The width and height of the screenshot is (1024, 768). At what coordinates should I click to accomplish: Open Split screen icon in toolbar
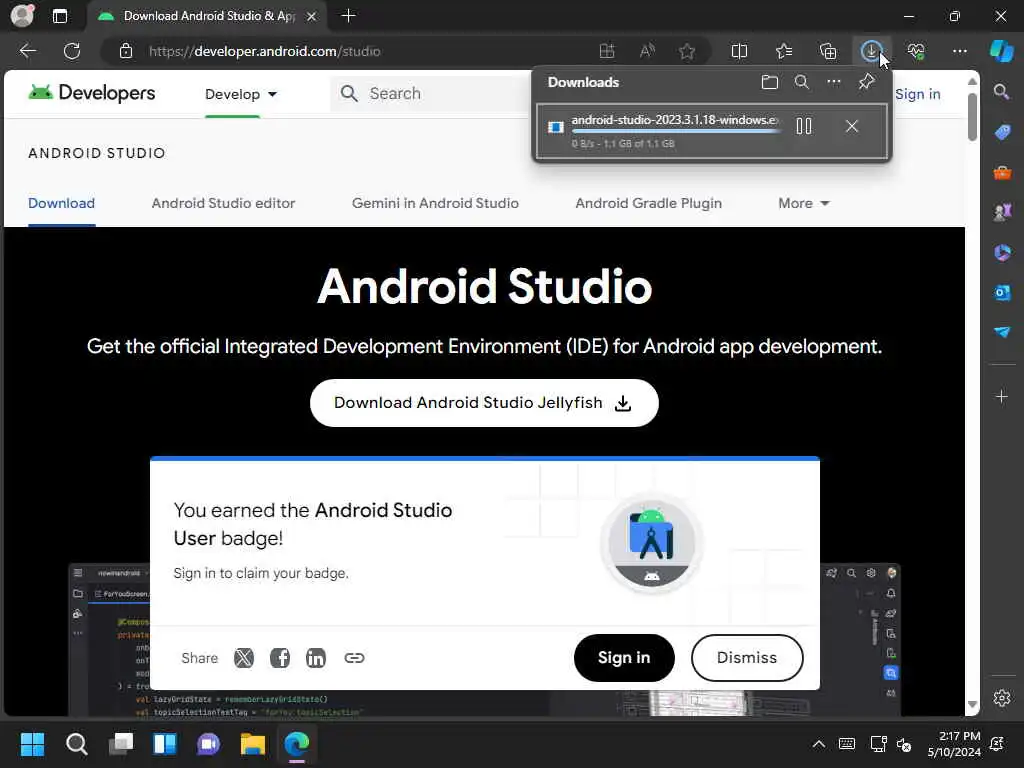[739, 51]
